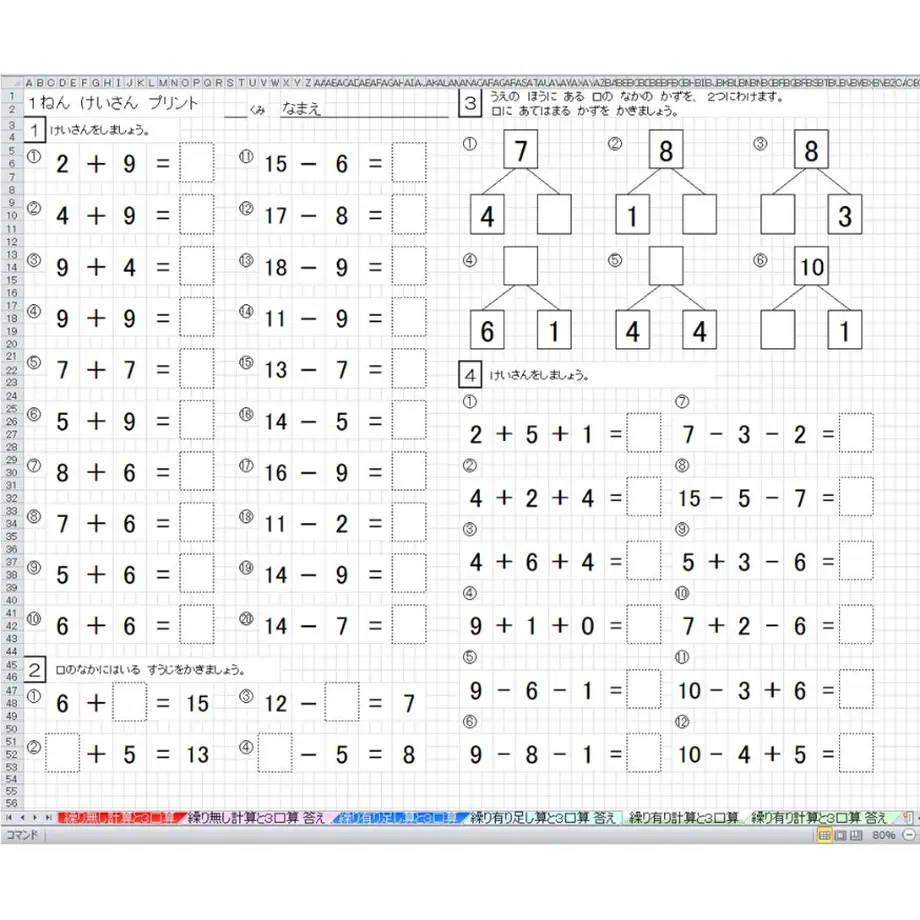Screen dimensions: 920x920
Task: Switch to Normal view in status bar
Action: pos(824,835)
